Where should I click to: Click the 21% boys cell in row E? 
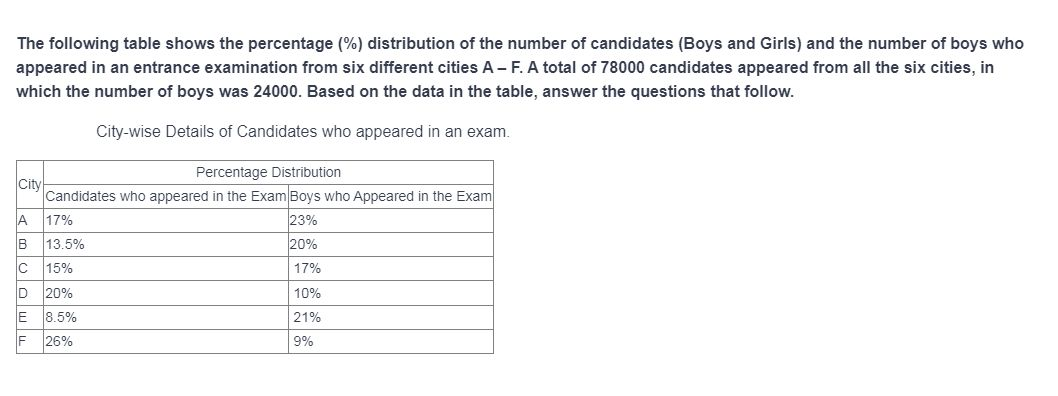tap(391, 317)
